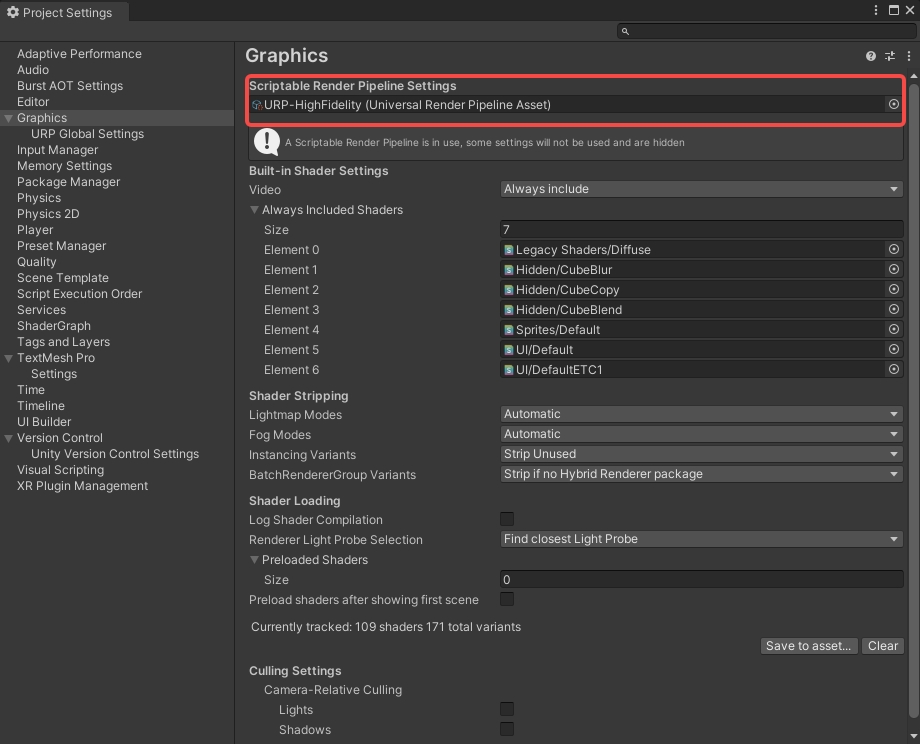Click object picker for the UI/Default shader
The image size is (920, 744).
click(893, 349)
